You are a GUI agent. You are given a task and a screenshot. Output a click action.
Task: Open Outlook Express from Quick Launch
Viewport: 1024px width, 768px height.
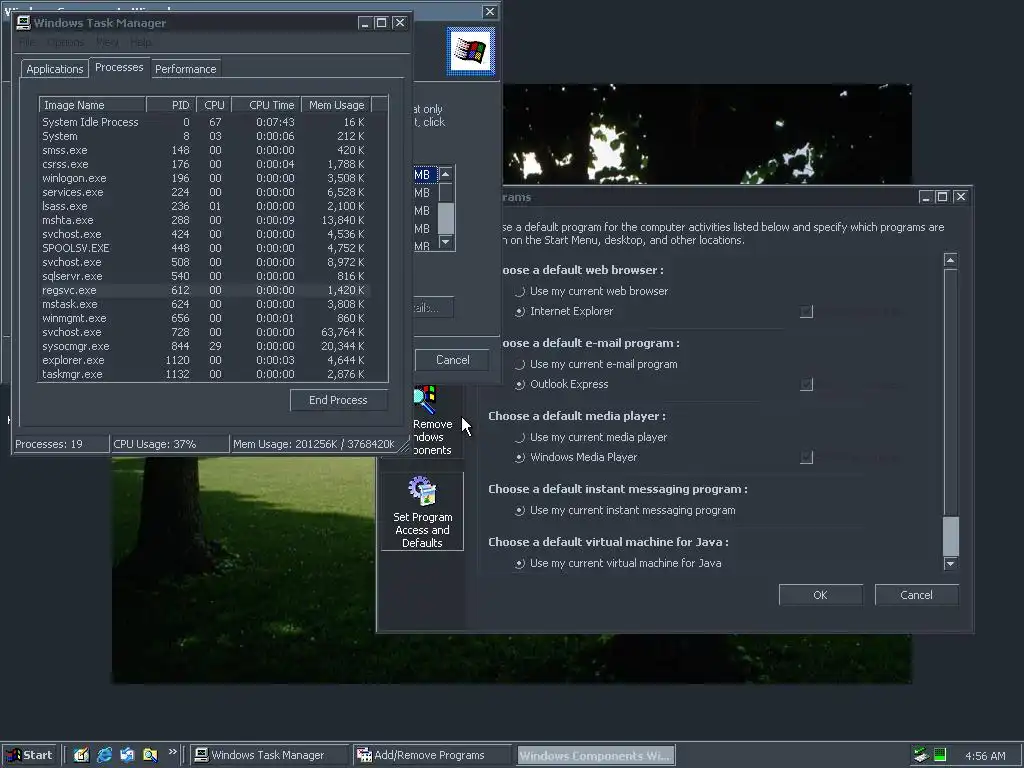(127, 754)
